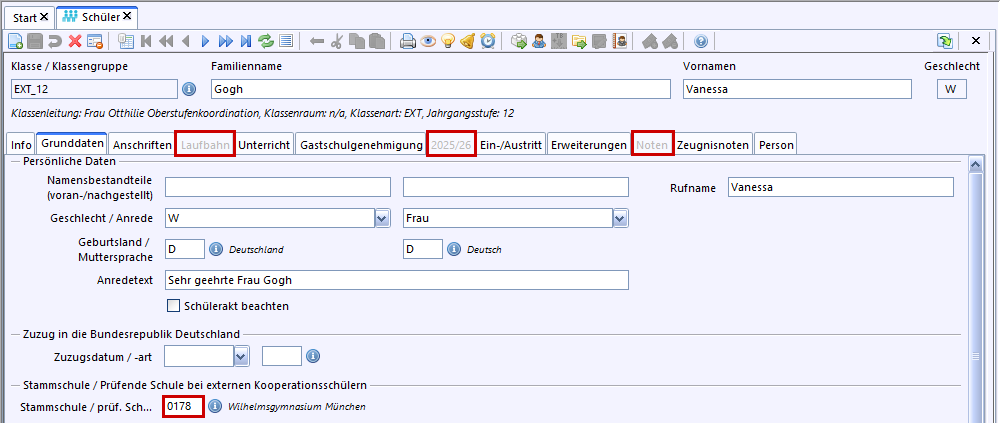Viewport: 1000px width, 423px height.
Task: Open the Zeugnisnoten tab
Action: pyautogui.click(x=713, y=145)
